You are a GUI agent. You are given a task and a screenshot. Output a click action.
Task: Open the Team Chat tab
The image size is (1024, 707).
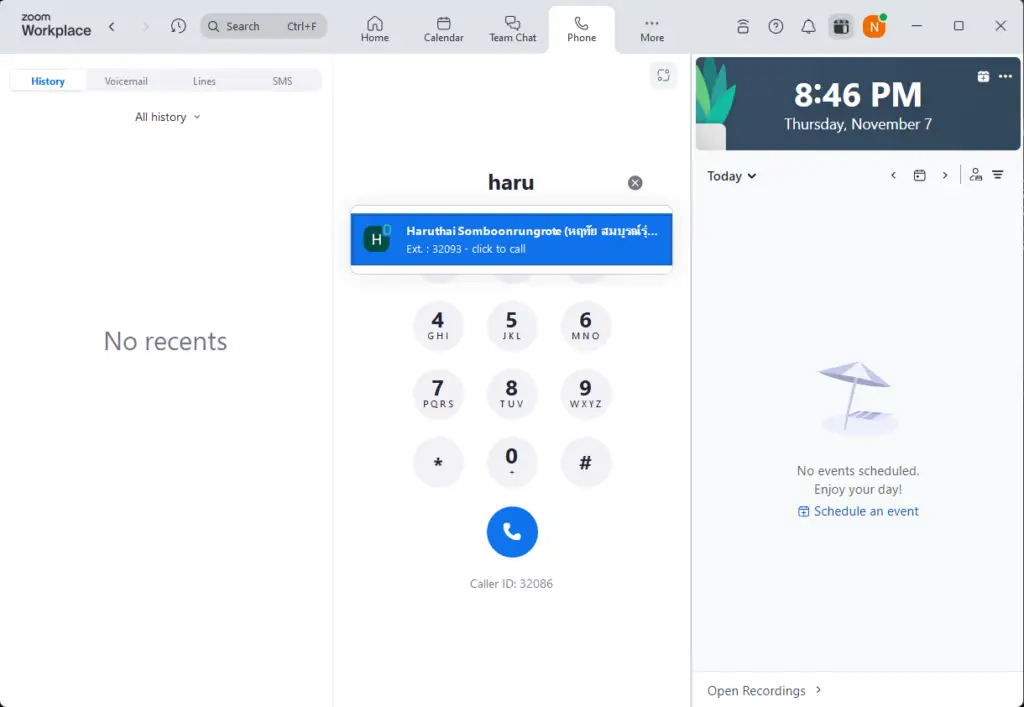512,29
